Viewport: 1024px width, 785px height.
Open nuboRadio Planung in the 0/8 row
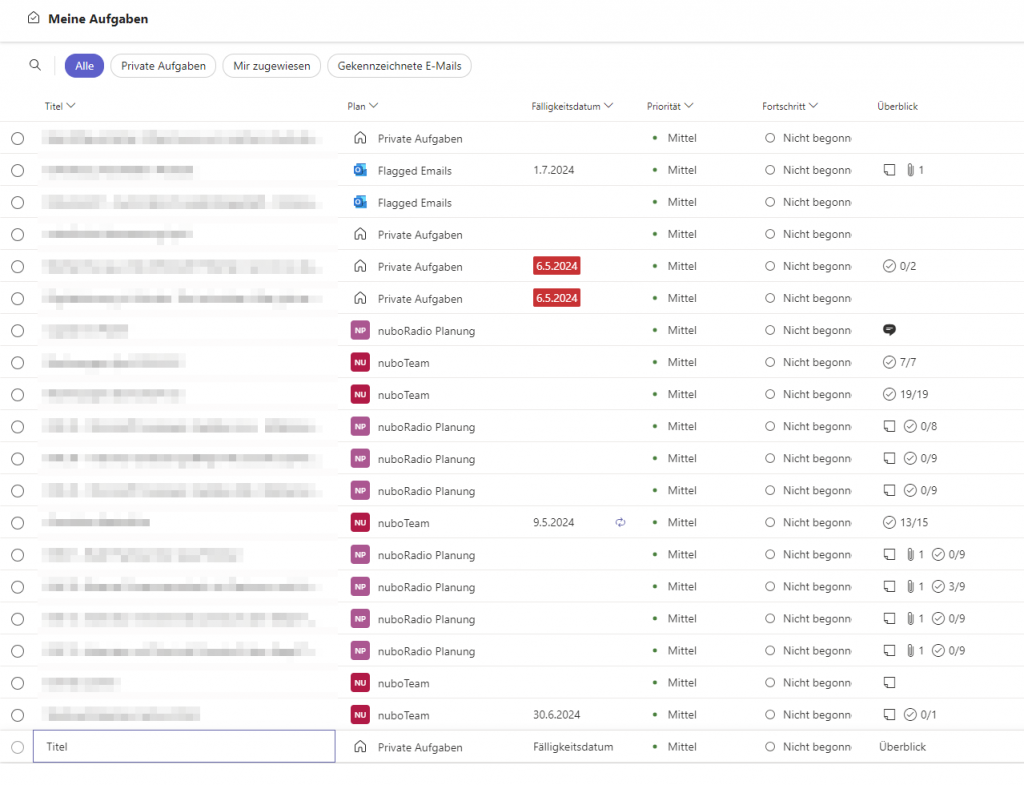coord(426,427)
